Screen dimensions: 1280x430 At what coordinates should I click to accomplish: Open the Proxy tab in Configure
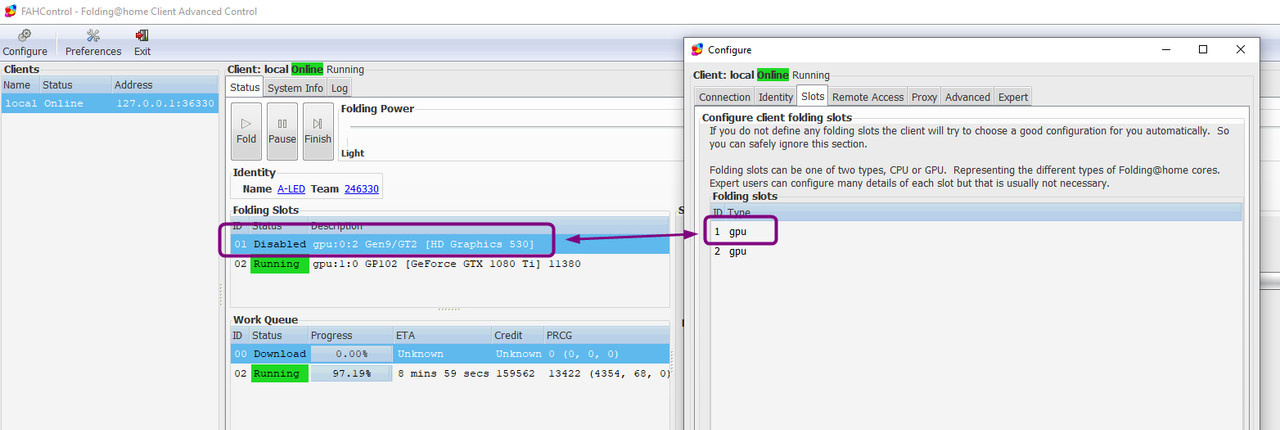(924, 97)
